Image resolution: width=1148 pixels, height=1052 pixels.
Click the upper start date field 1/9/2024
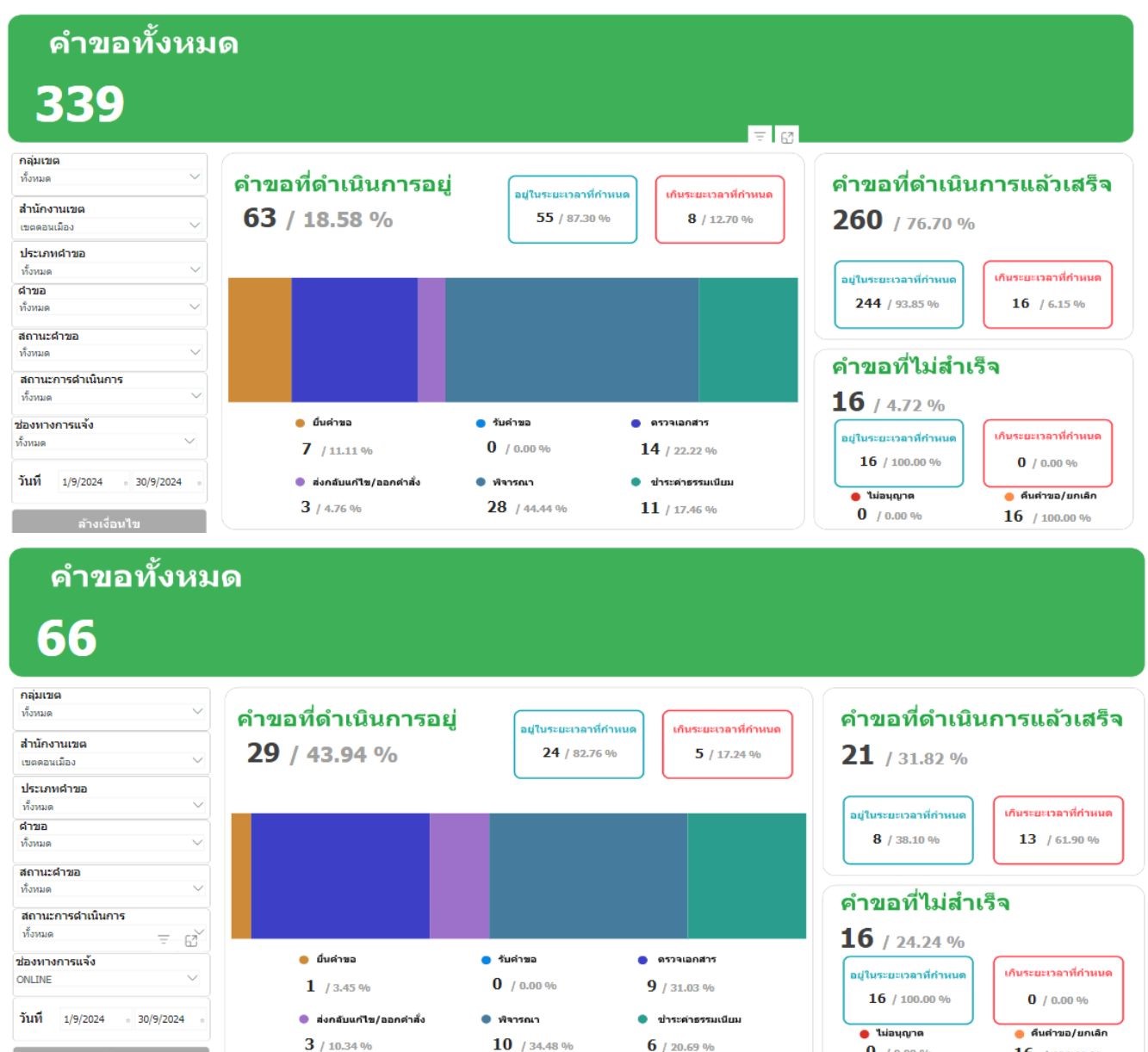click(x=83, y=482)
